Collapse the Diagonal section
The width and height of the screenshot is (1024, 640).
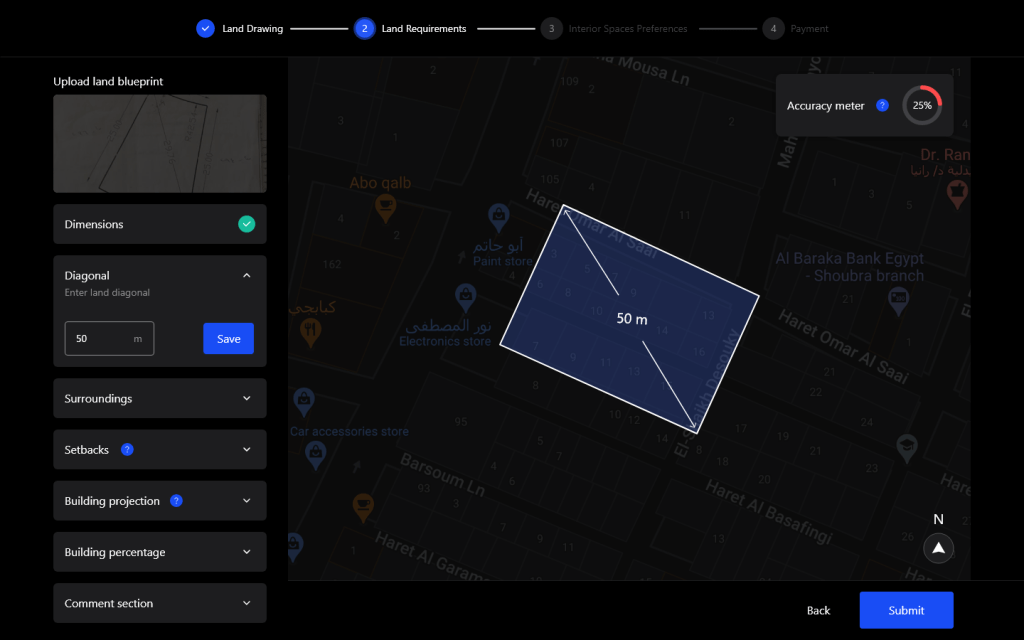(247, 276)
